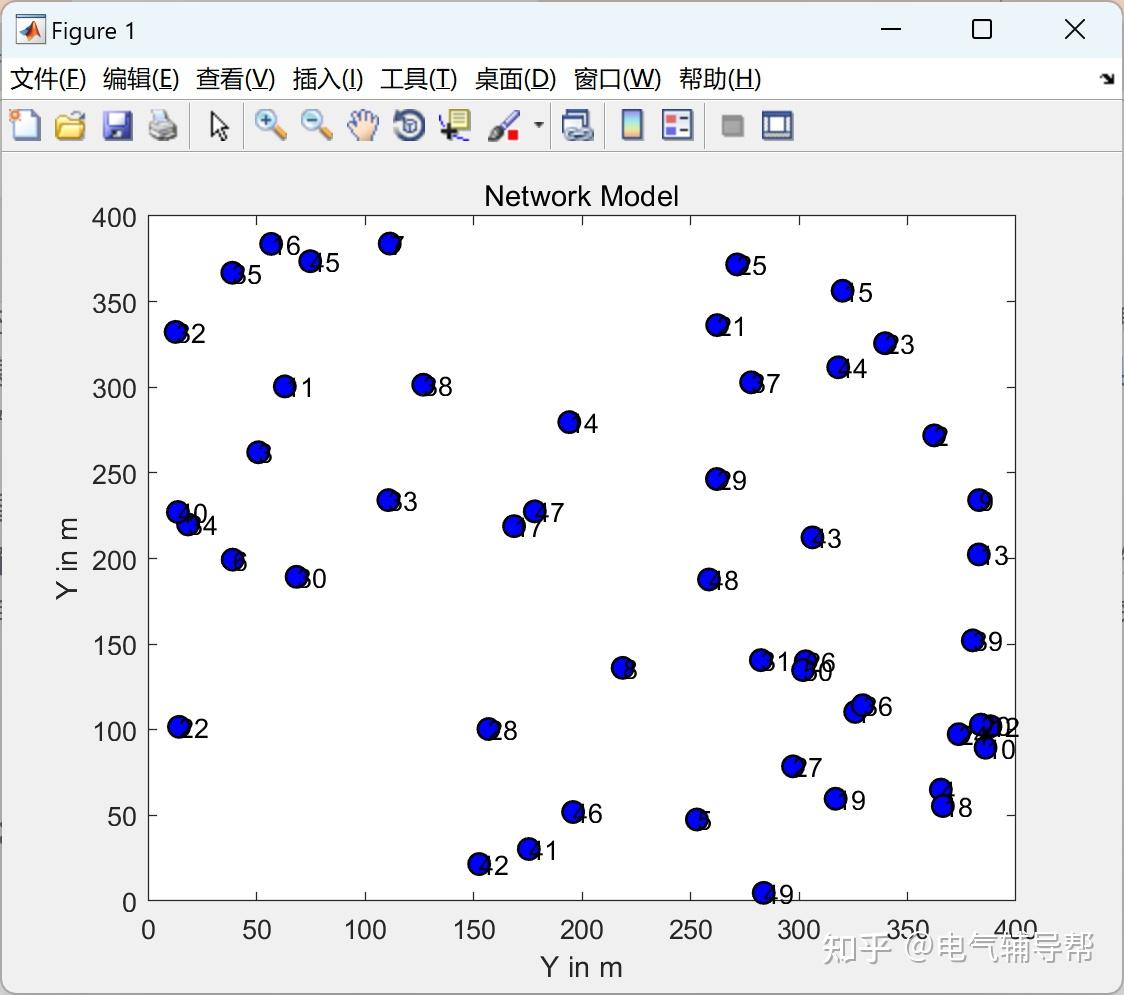Click the Network Model plot title
The image size is (1124, 995).
tap(581, 196)
